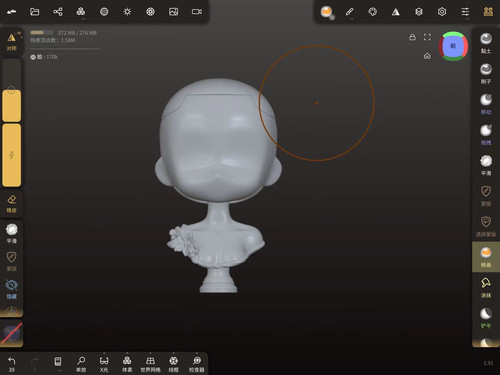Reset view with the home icon
The image size is (500, 375).
(427, 56)
